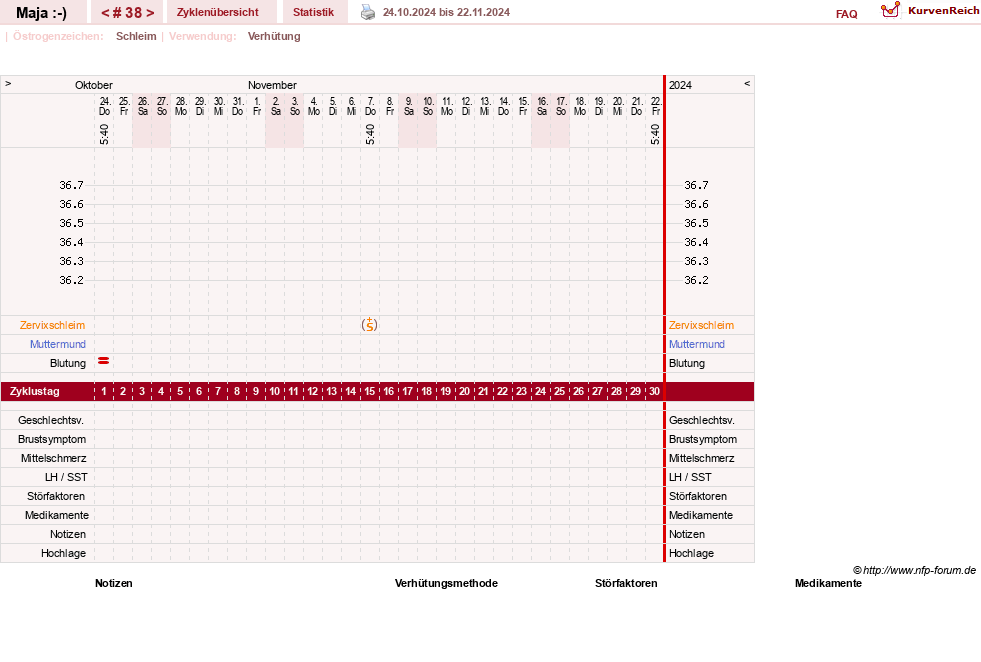The width and height of the screenshot is (981, 662).
Task: Click the bottom Störfaktoren heading
Action: 626,583
